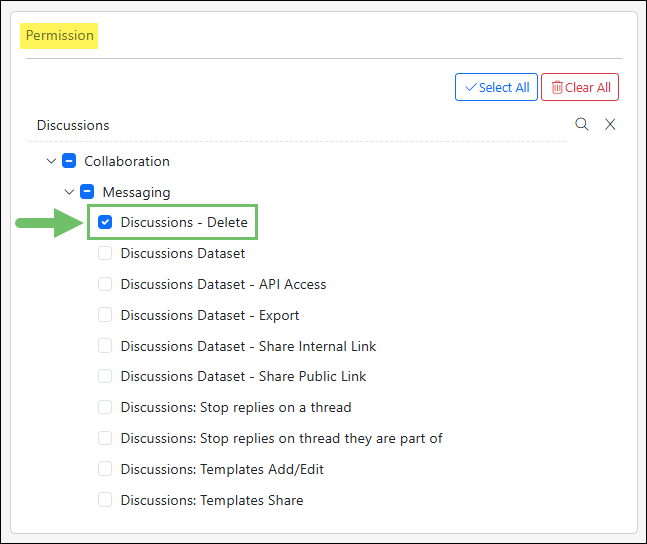Click the search magnifier icon
This screenshot has height=544, width=647.
click(582, 124)
